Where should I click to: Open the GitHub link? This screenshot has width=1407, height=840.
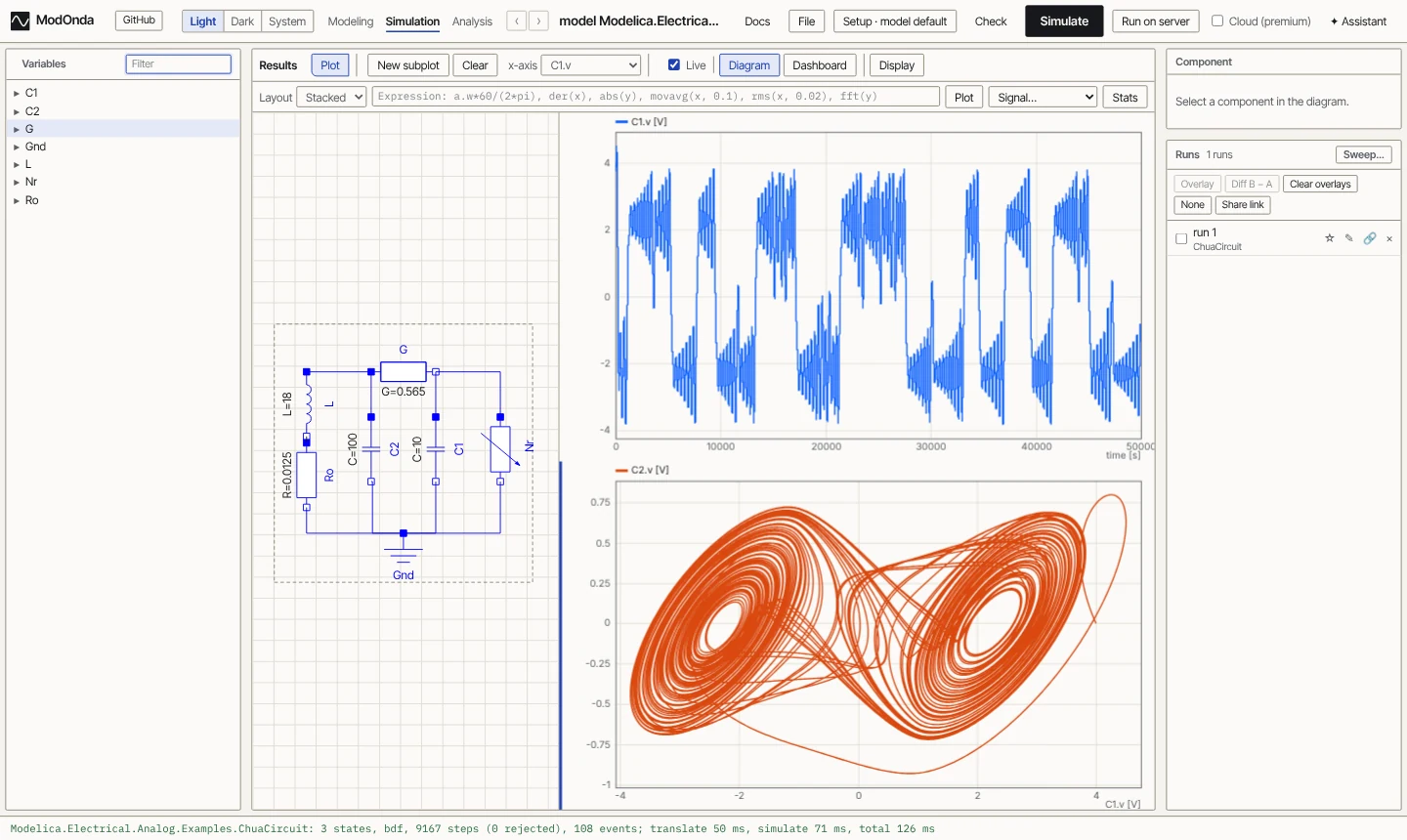tap(139, 20)
